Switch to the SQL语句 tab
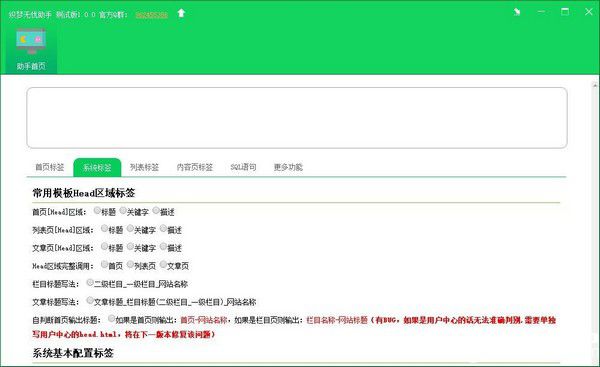Viewport: 600px width, 367px height. (243, 167)
